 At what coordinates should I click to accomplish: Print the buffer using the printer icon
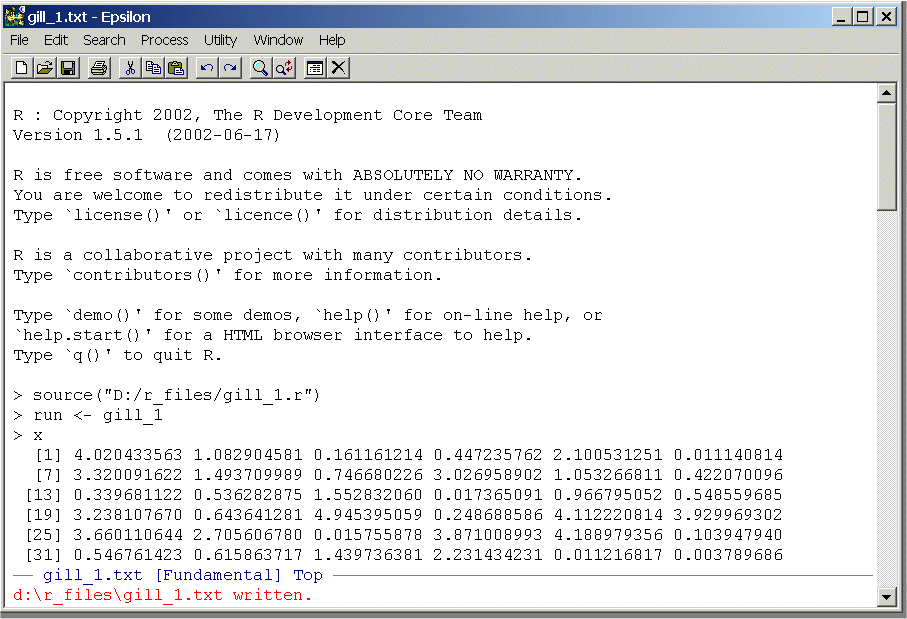coord(98,68)
